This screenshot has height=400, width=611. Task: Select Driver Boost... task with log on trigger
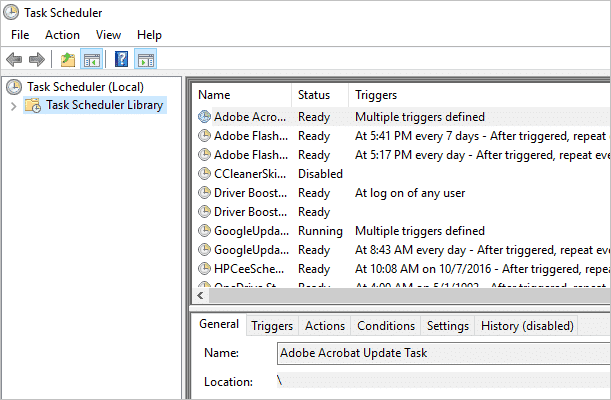(x=250, y=192)
